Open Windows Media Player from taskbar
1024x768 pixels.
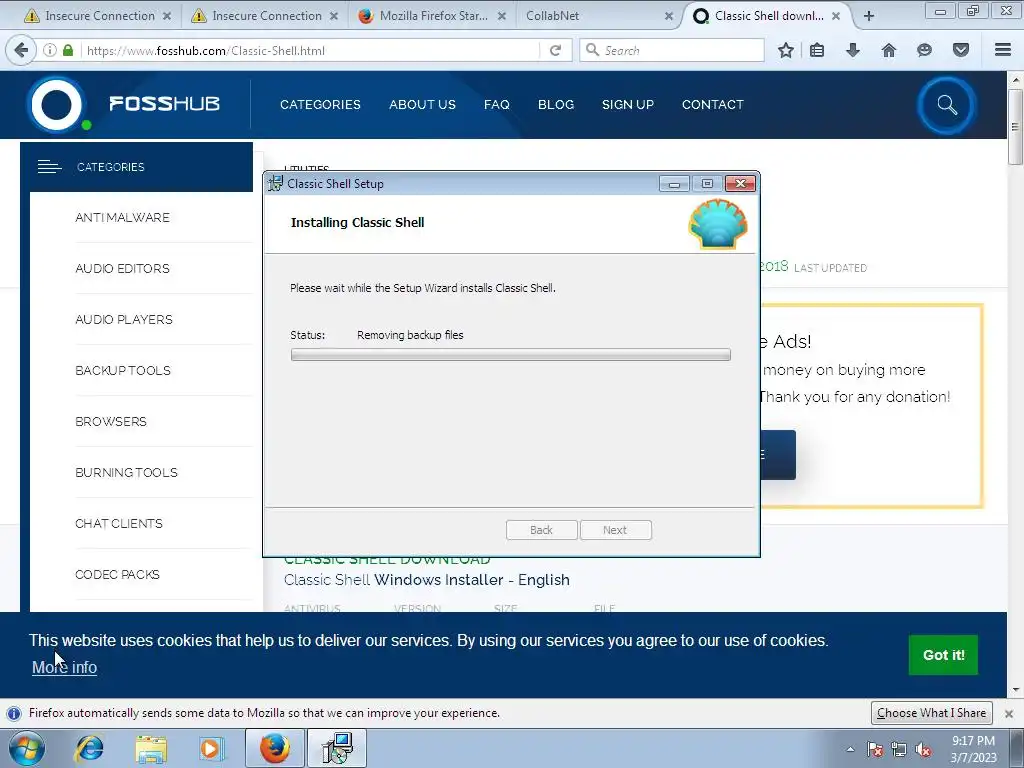coord(211,748)
